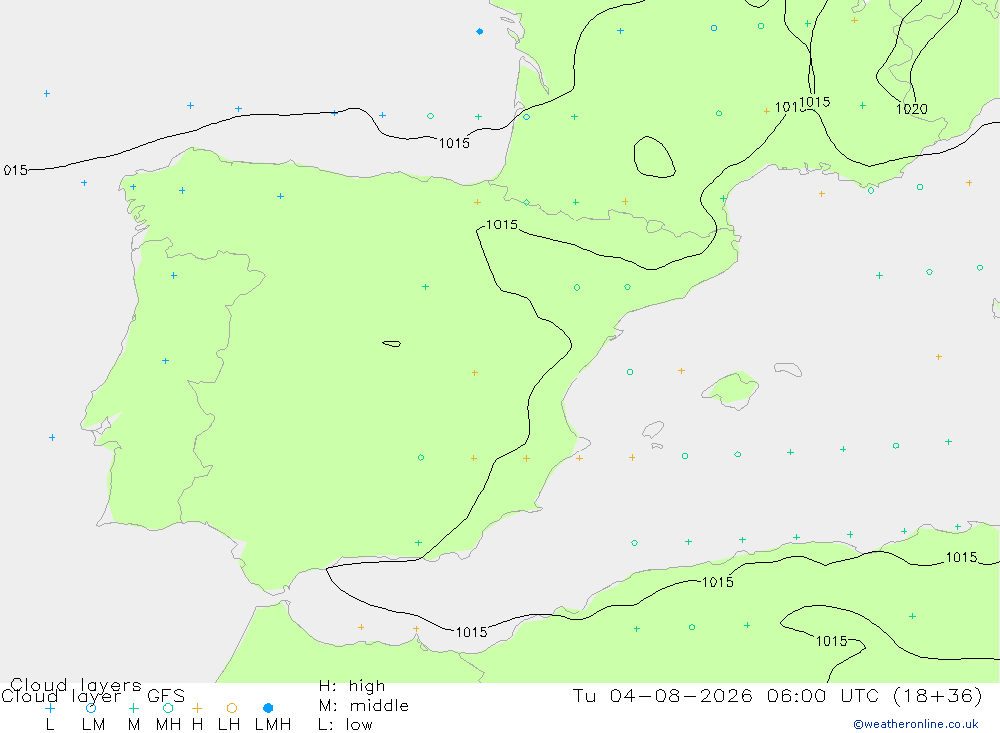Screen dimensions: 1000x733
Task: Click the island of Menorca on the map
Action: [x=788, y=369]
